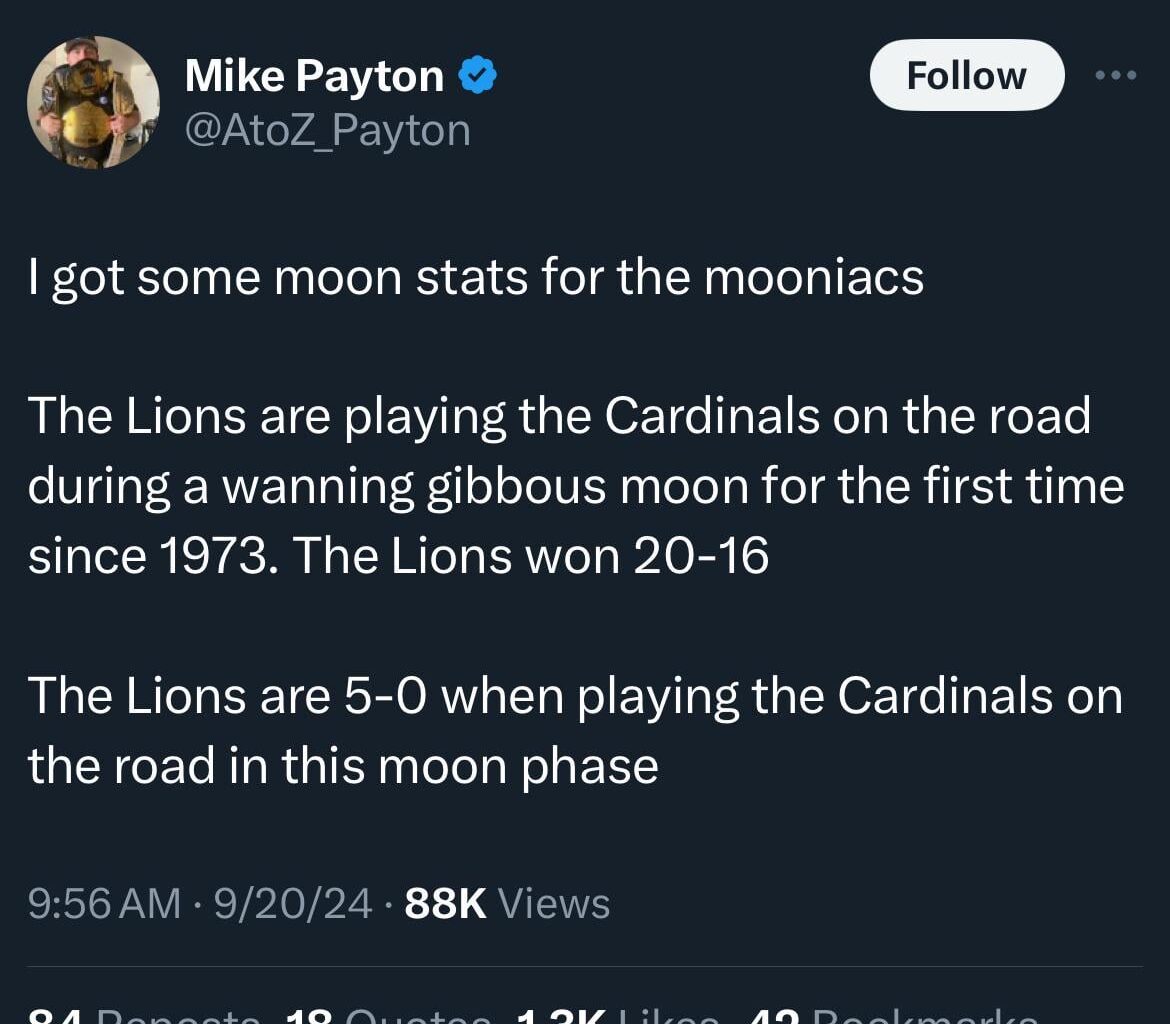This screenshot has width=1170, height=1024.
Task: Click the 1.3K Likes count
Action: click(560, 1015)
